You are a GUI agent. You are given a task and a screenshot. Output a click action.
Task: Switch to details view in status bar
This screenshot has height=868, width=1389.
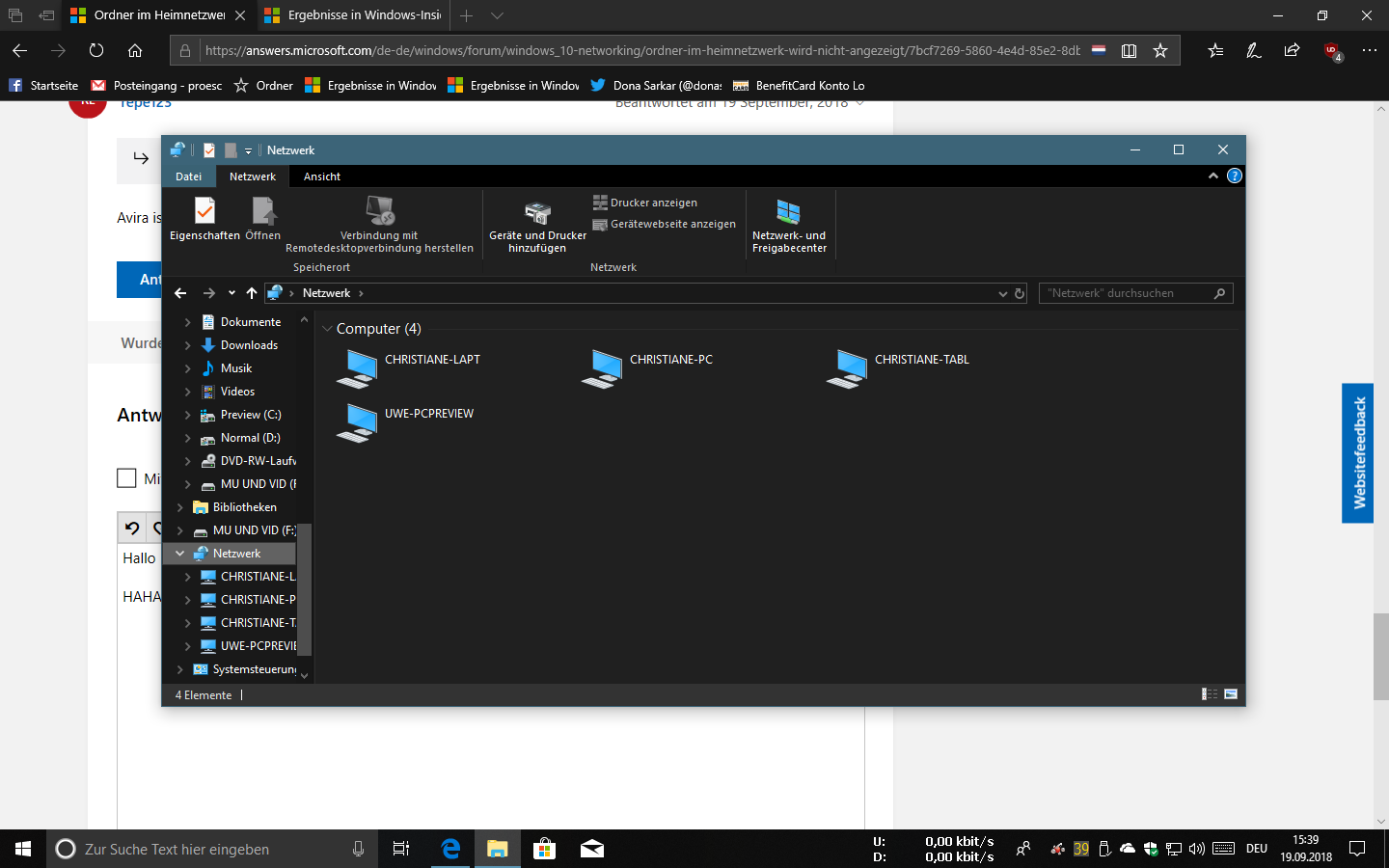point(1210,694)
